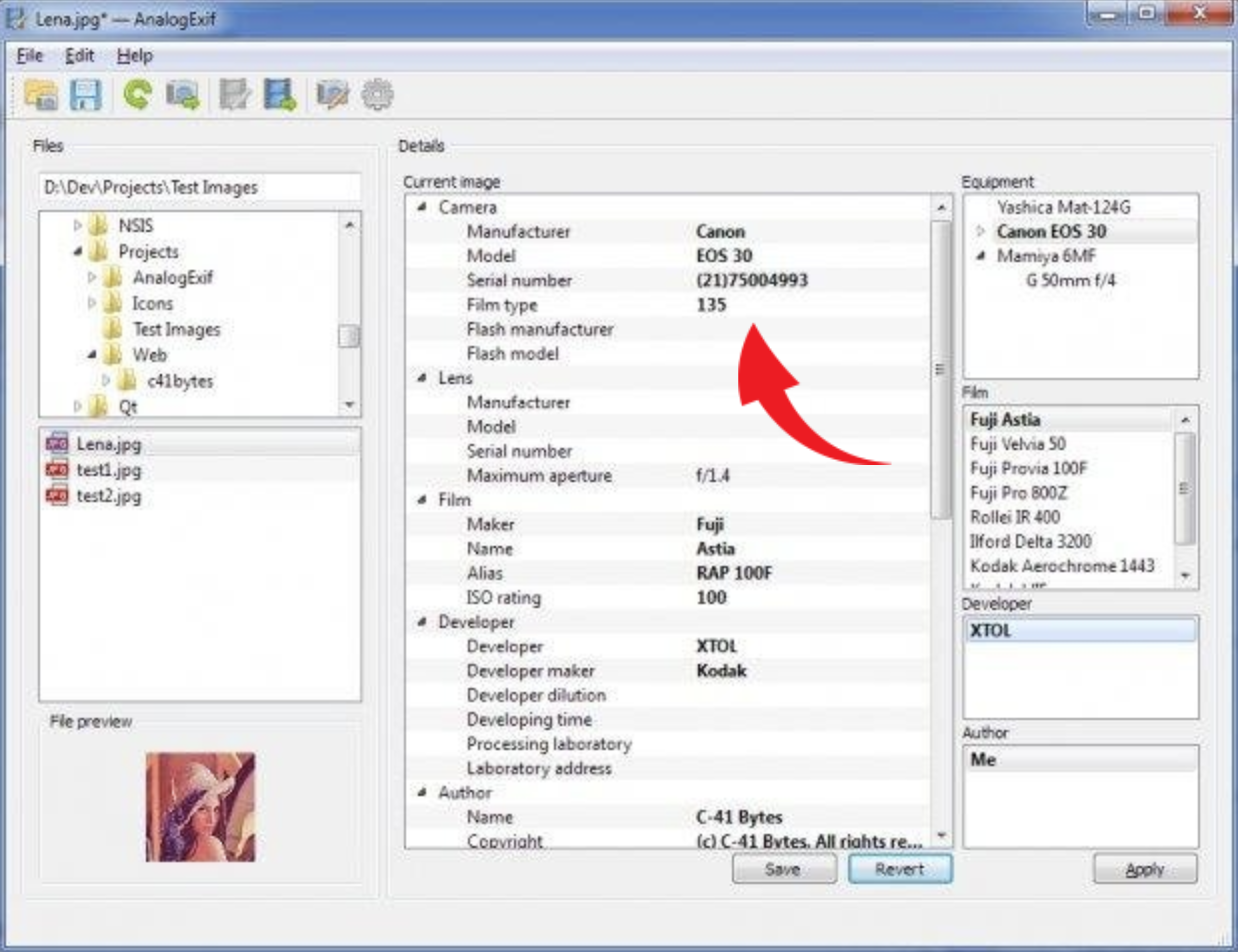The width and height of the screenshot is (1238, 952).
Task: Collapse the Lens details group
Action: click(x=421, y=379)
